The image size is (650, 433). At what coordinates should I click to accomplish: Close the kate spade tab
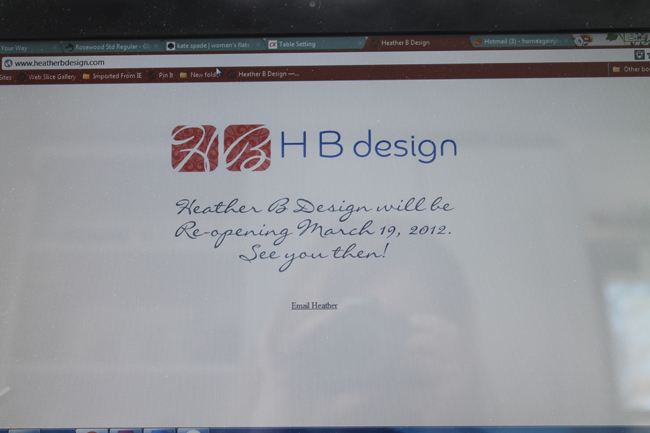coord(258,45)
